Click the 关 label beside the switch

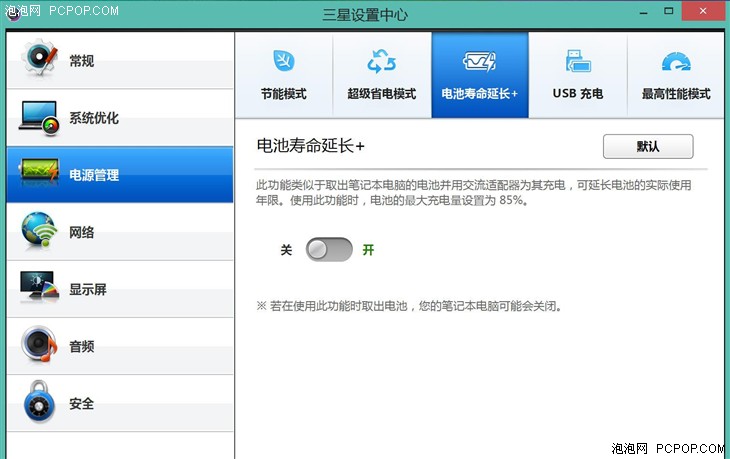click(286, 250)
